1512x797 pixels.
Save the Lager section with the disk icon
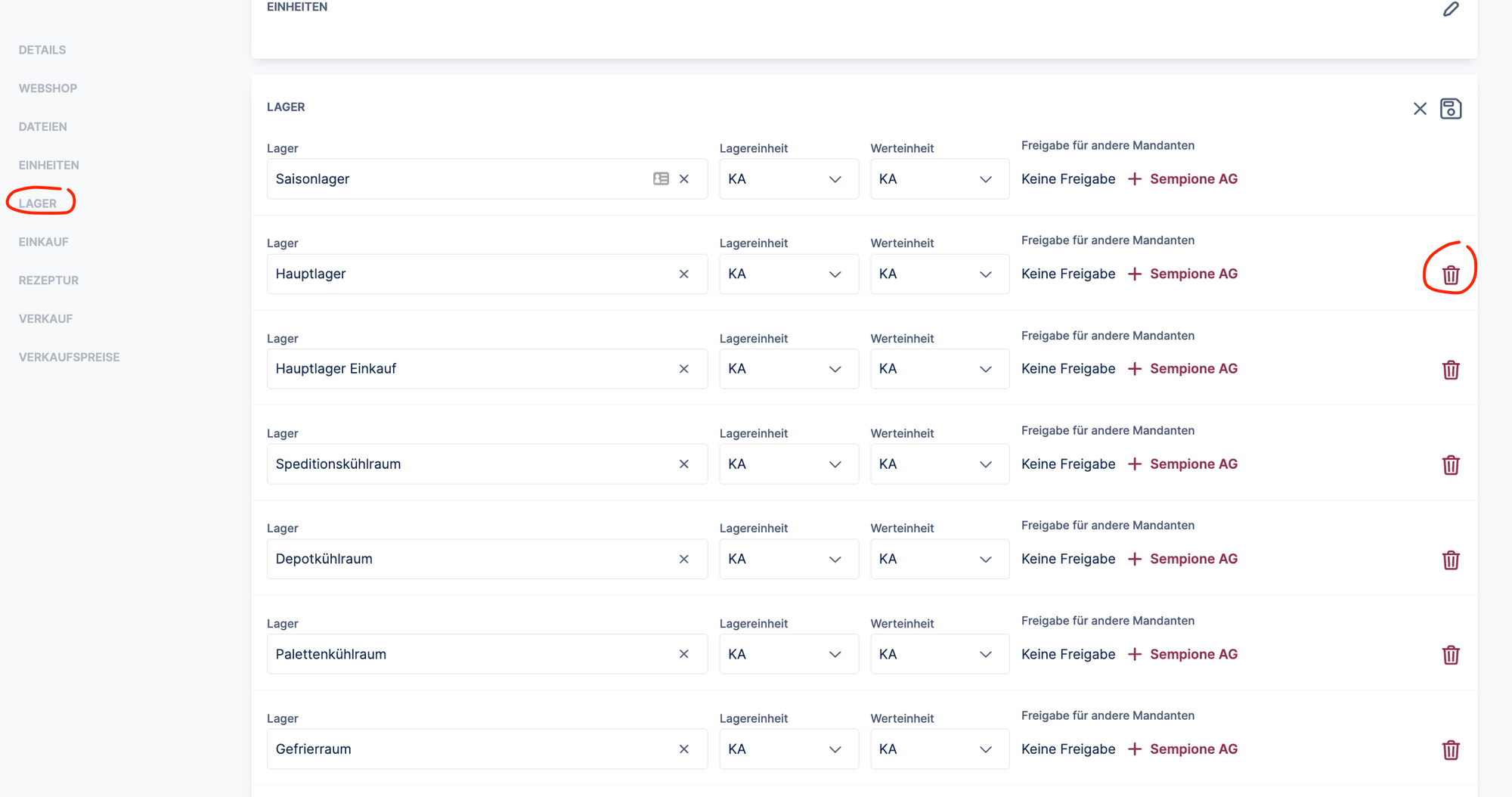[x=1450, y=109]
